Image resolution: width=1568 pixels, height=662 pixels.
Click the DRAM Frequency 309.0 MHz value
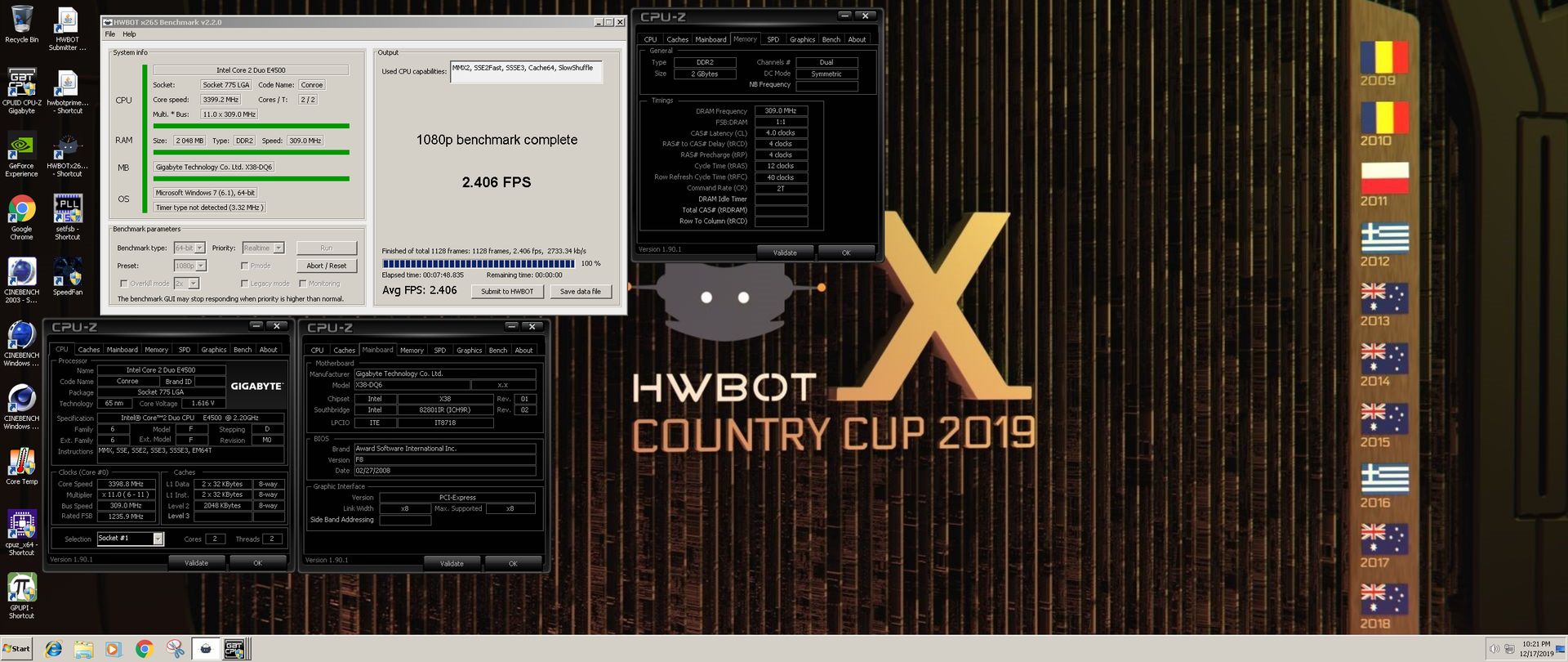coord(781,110)
